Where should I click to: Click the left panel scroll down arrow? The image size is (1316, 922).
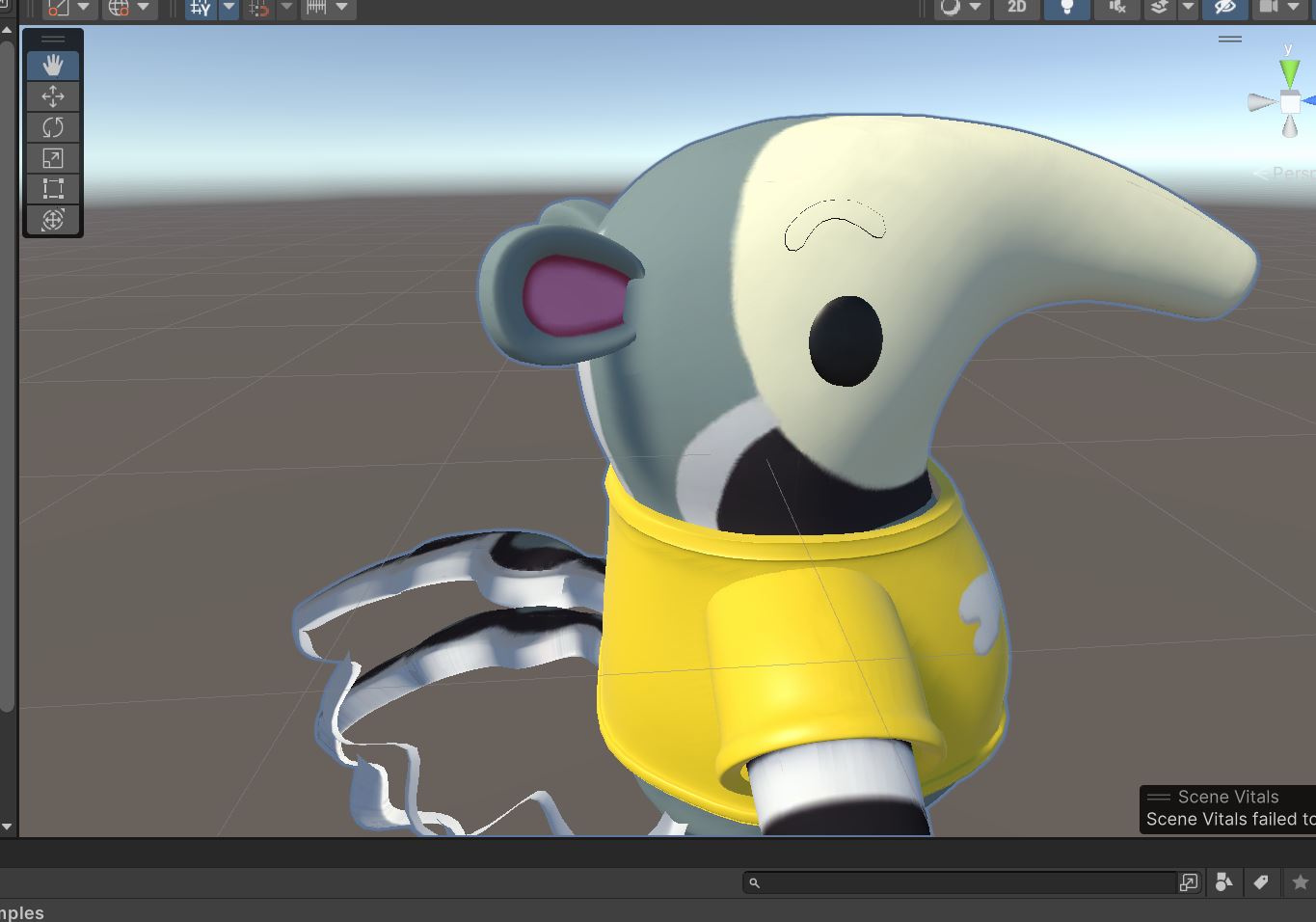pos(7,827)
